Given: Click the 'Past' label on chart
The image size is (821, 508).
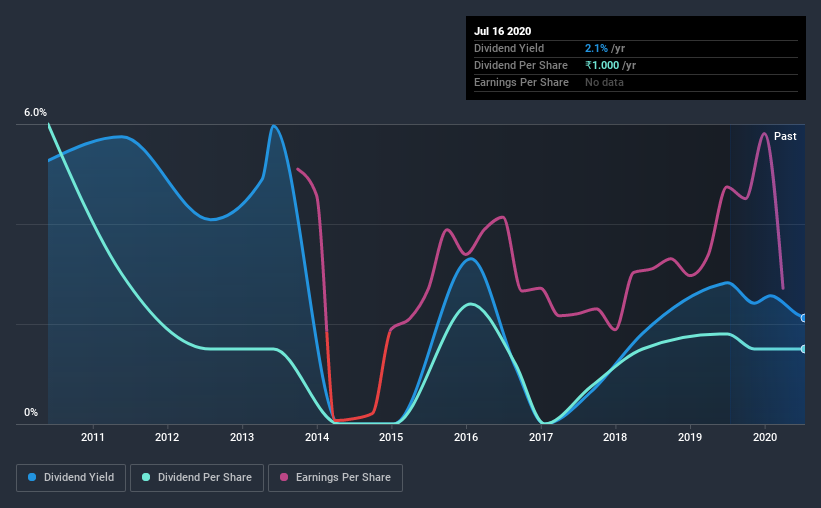Looking at the screenshot, I should pyautogui.click(x=785, y=136).
